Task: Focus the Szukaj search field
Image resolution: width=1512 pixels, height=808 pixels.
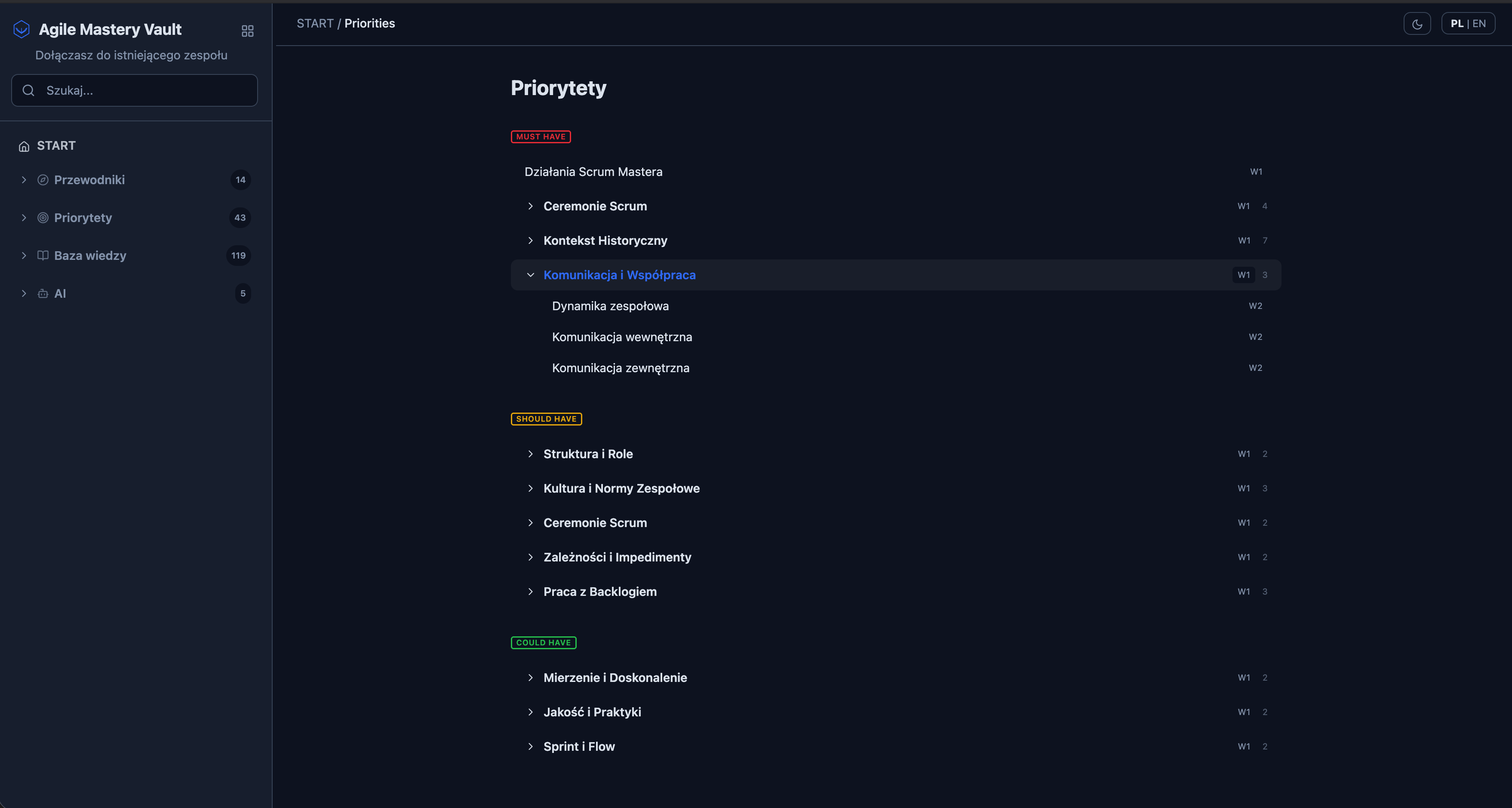Action: [141, 90]
